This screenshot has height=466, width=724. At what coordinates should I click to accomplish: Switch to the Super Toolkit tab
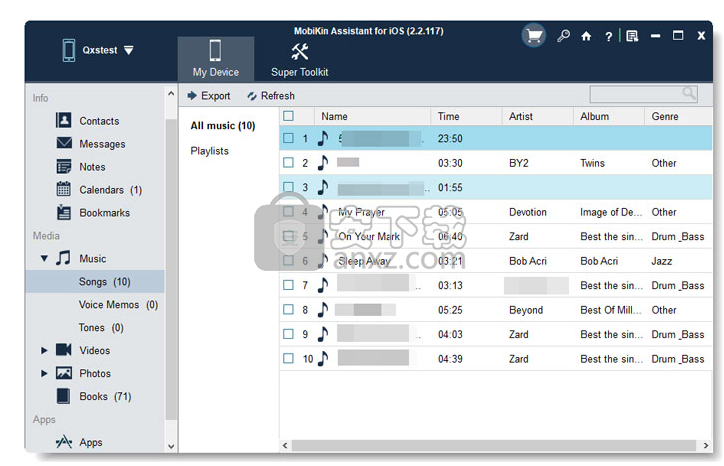click(300, 59)
